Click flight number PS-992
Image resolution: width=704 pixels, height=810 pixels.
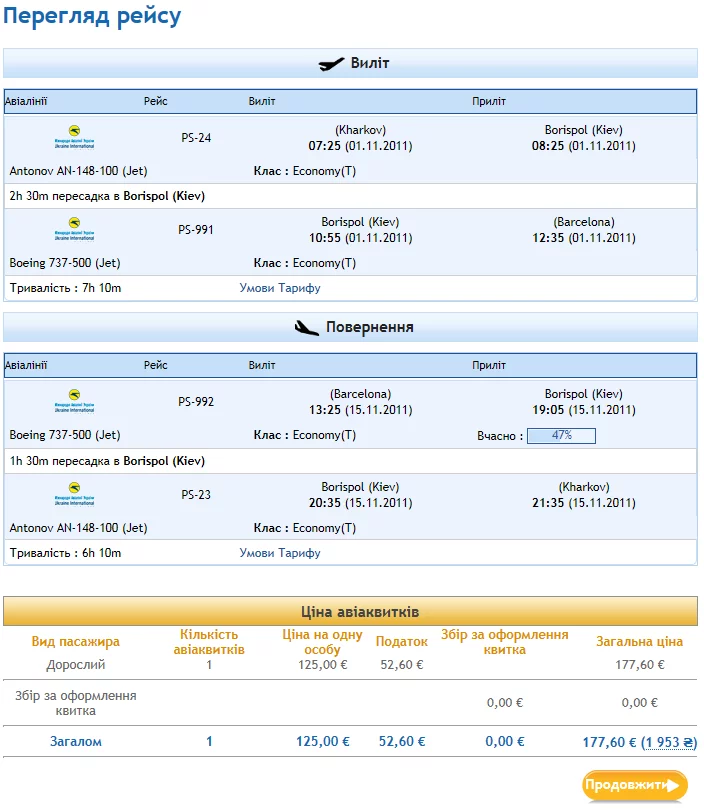click(196, 401)
